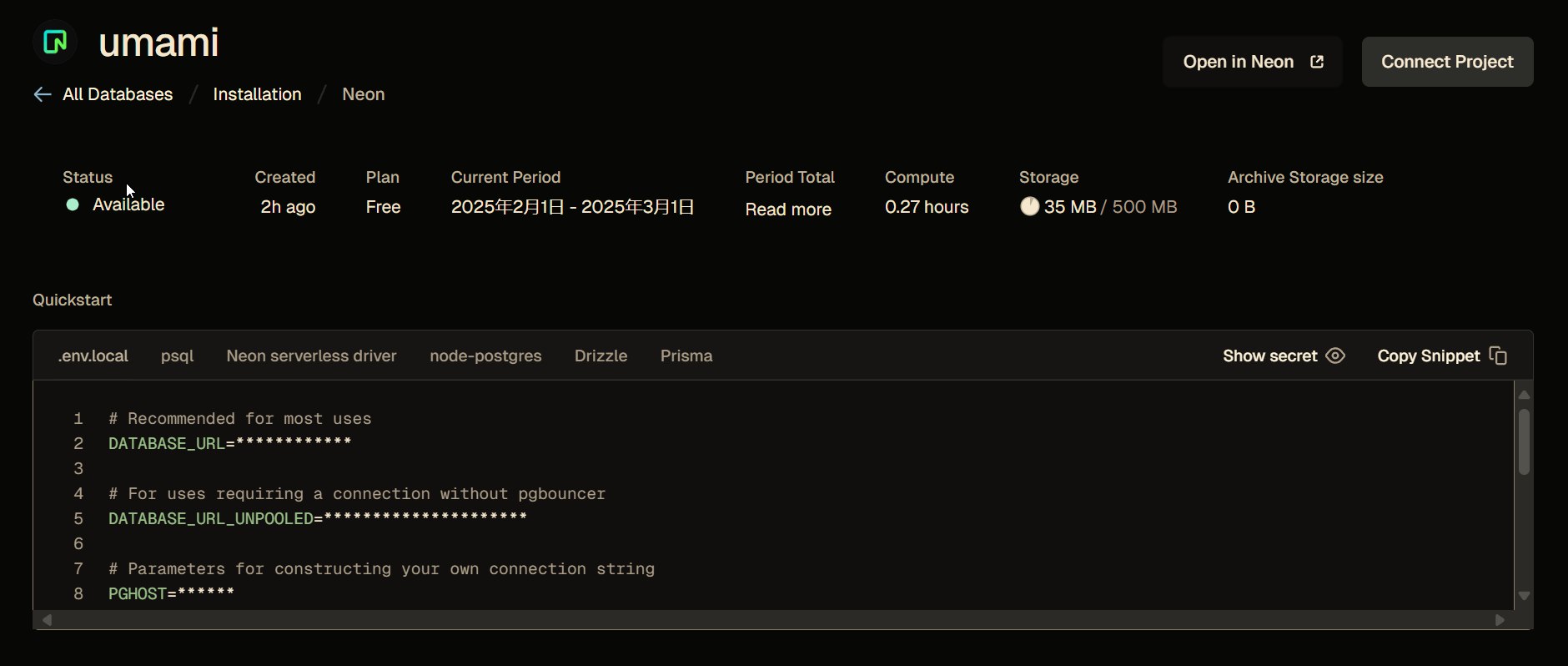Click the copy icon next to Copy Snippet
Image resolution: width=1568 pixels, height=666 pixels.
pos(1498,356)
